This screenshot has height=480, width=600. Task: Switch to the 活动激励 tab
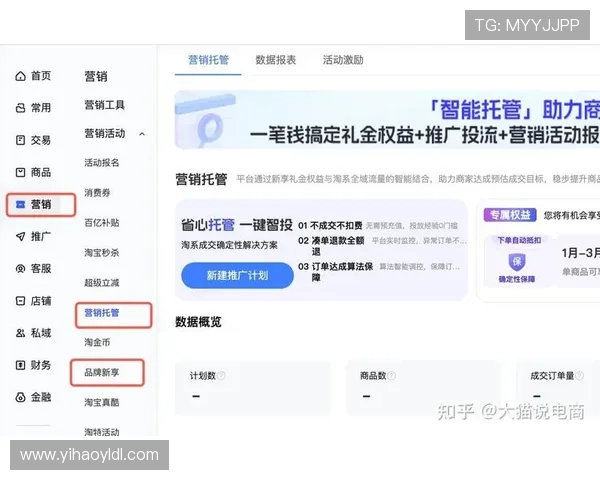point(343,60)
